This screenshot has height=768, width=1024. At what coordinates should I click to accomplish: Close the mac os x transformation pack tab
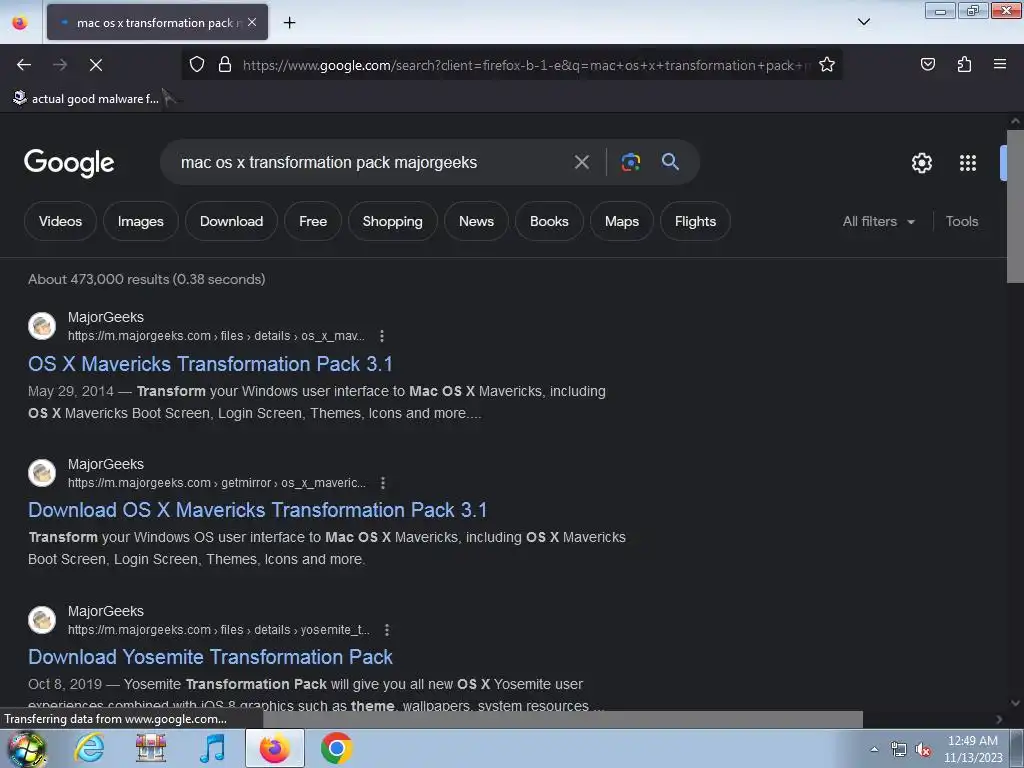pyautogui.click(x=252, y=22)
